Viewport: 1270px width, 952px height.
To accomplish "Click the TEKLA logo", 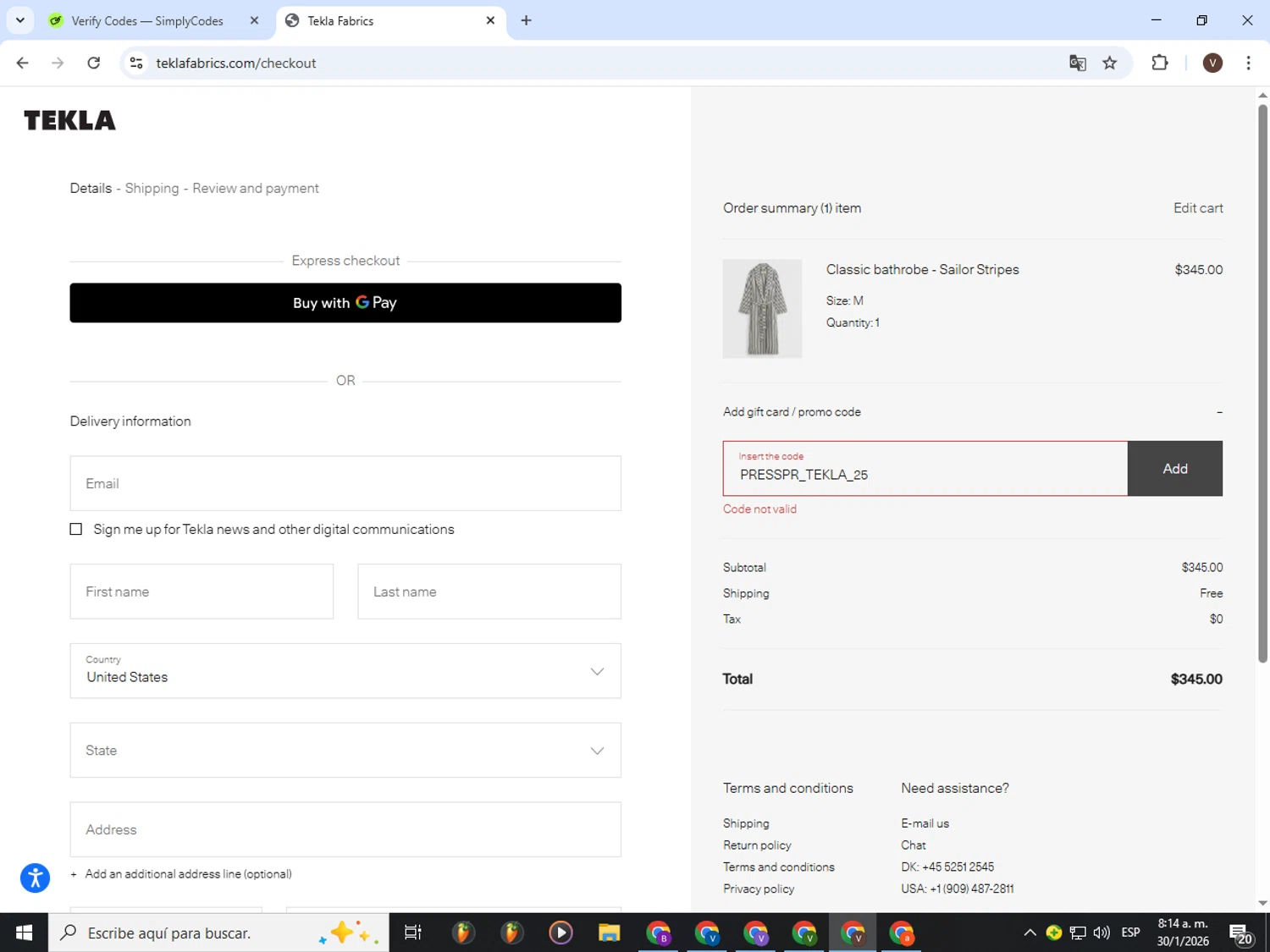I will [x=69, y=120].
